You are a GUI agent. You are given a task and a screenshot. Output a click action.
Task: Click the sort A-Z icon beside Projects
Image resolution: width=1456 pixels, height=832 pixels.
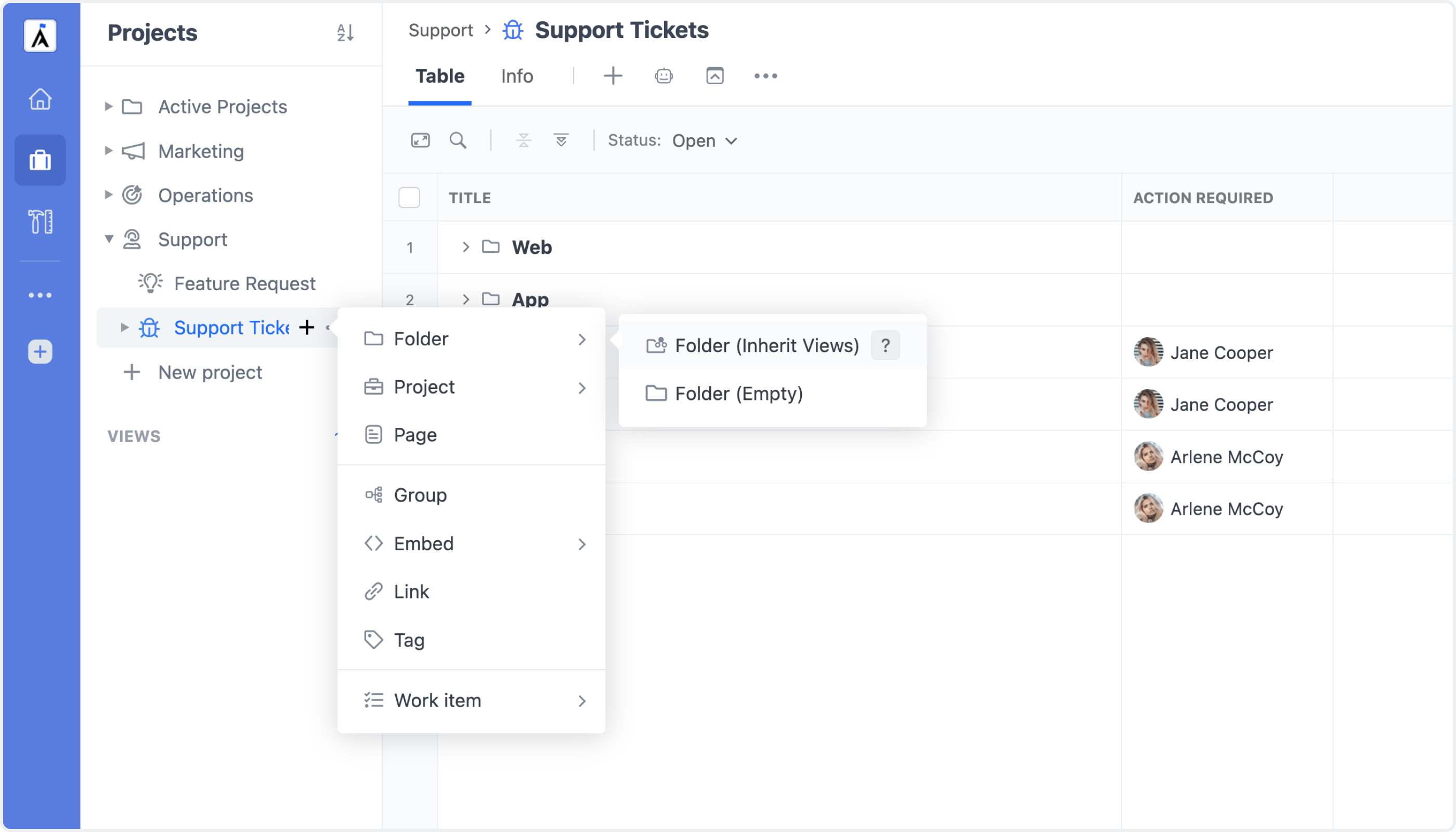pos(345,33)
